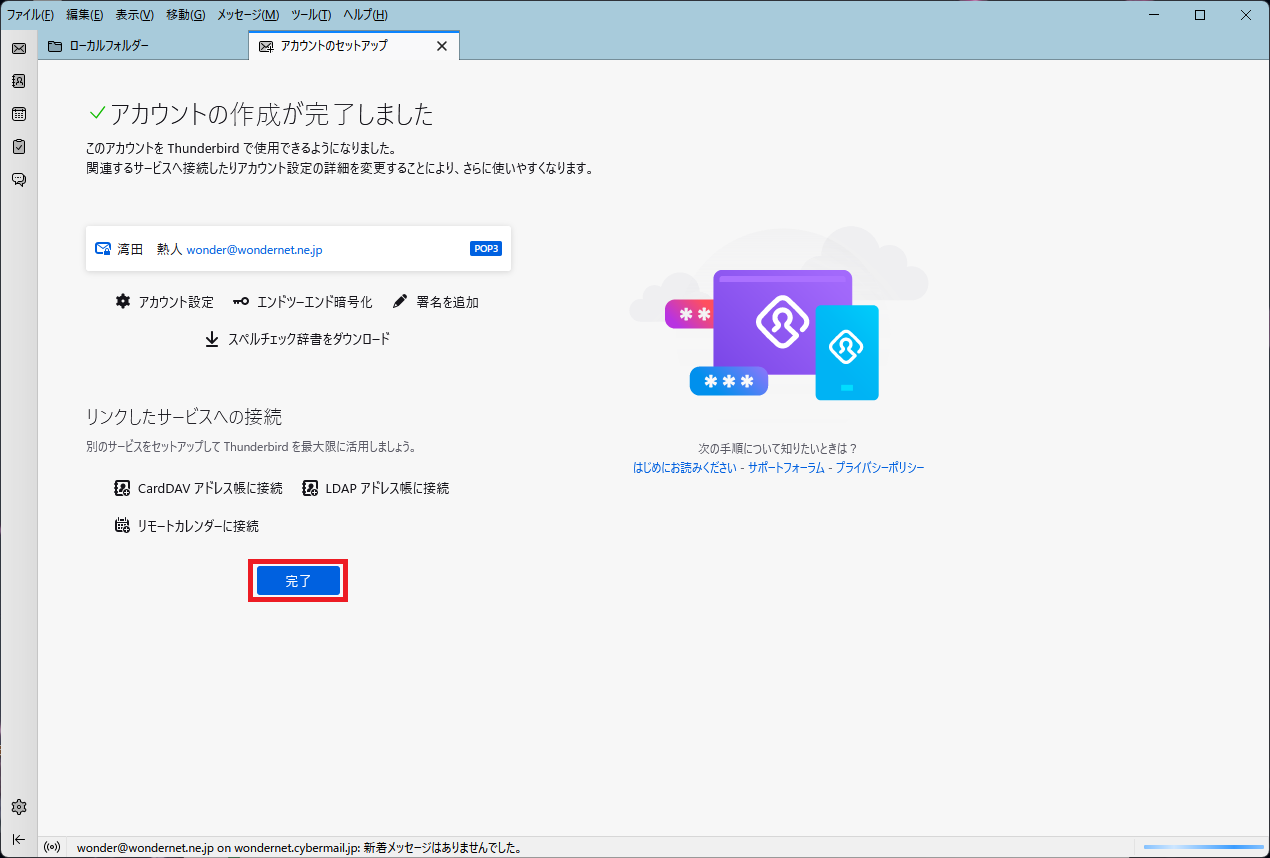Screen dimensions: 1270x858
Task: Open the 編集 menu
Action: [85, 15]
